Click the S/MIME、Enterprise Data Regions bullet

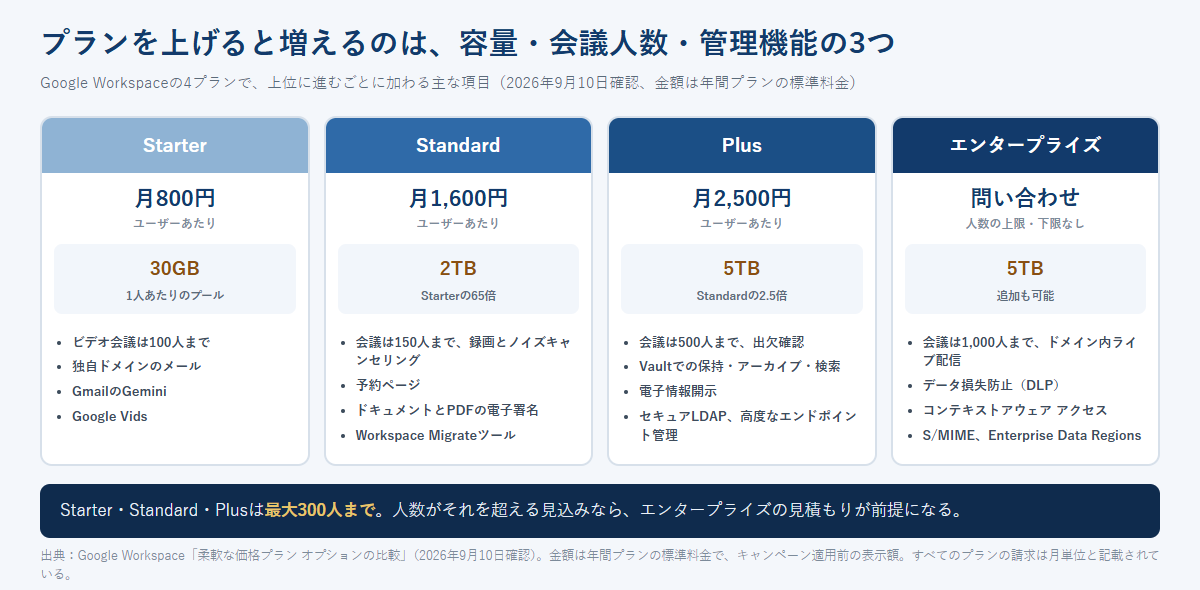click(1031, 435)
